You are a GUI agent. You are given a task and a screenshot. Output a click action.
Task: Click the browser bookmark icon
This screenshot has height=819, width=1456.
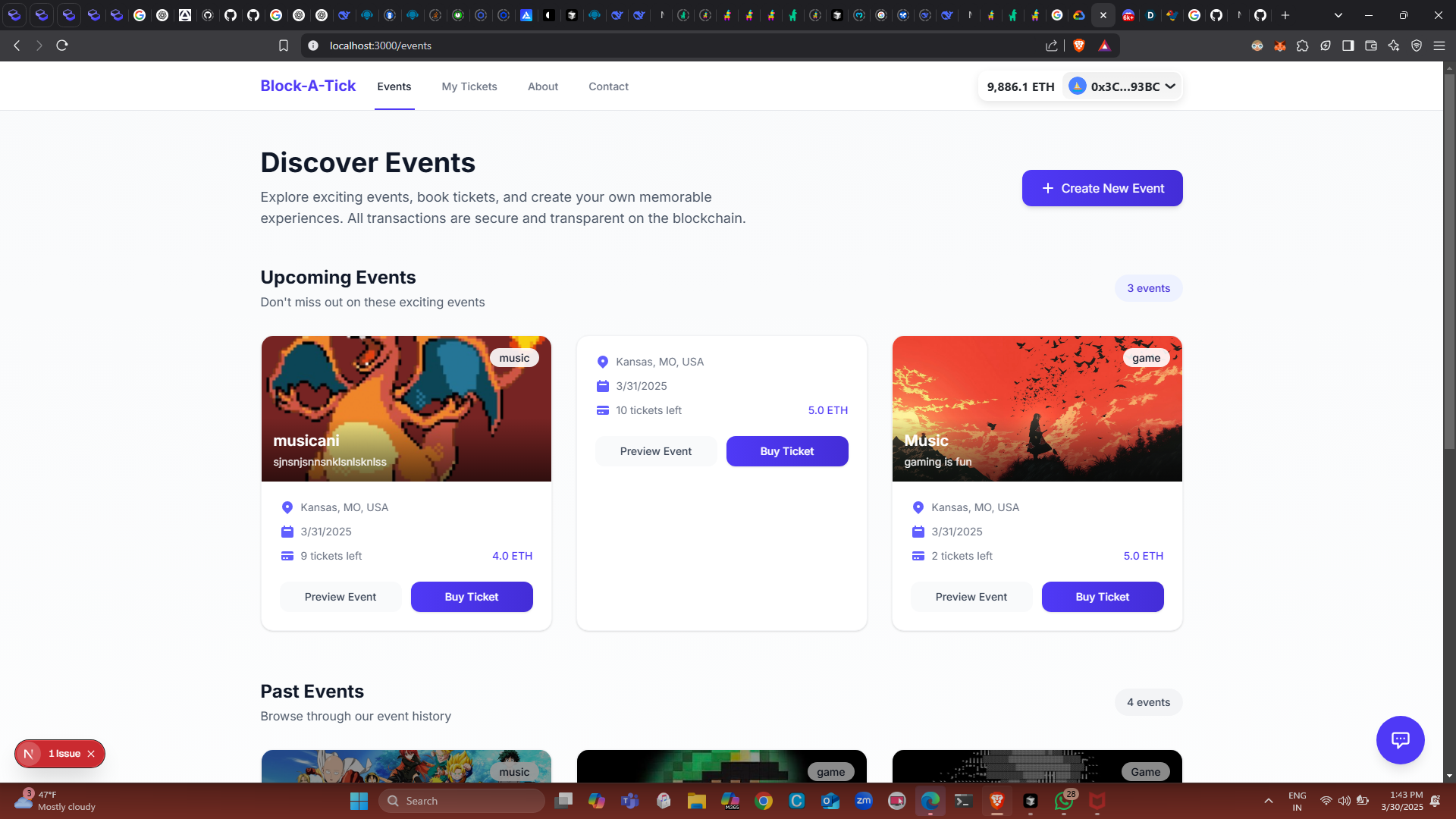284,45
